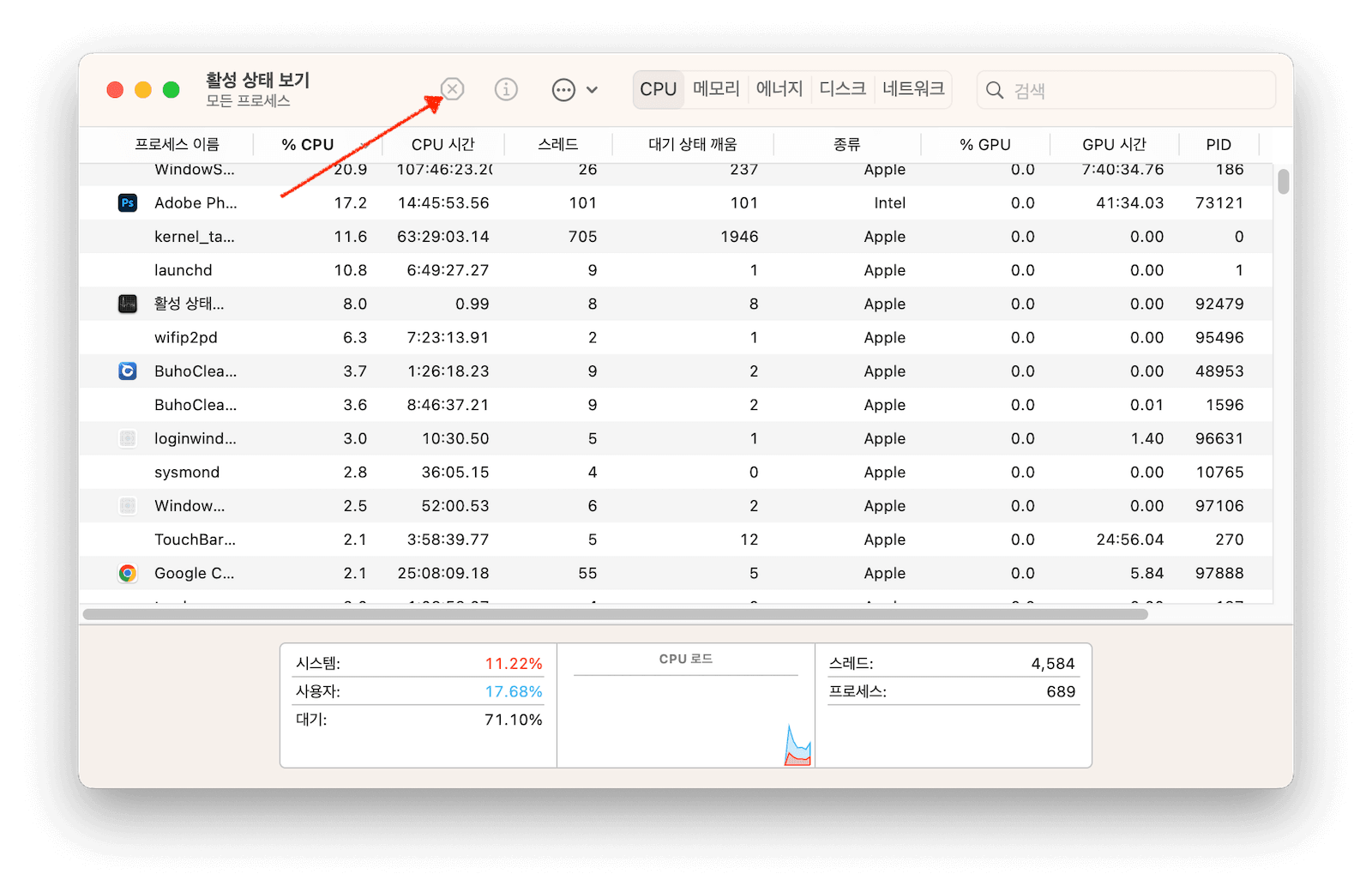
Task: Click CPU percentage 8.0 of 활성 상태
Action: (355, 304)
